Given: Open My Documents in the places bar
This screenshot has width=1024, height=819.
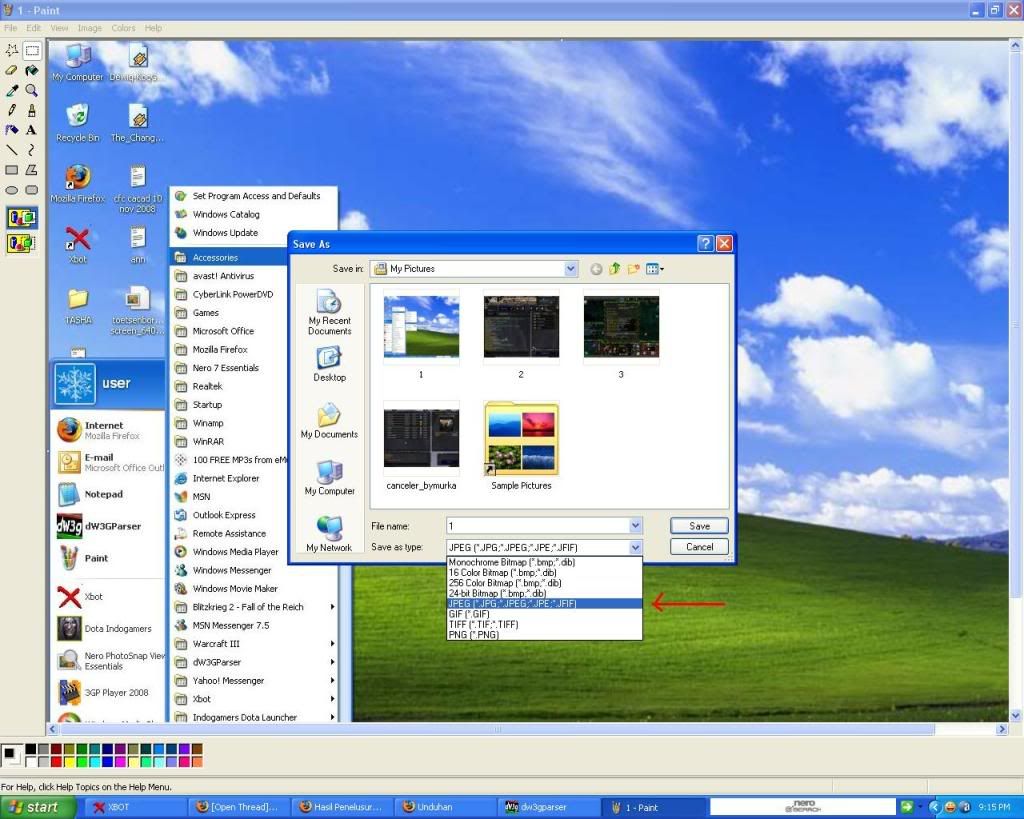Looking at the screenshot, I should [329, 421].
